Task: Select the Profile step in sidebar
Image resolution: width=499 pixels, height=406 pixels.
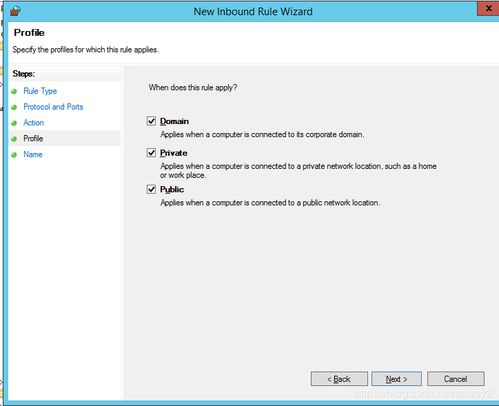Action: 33,138
